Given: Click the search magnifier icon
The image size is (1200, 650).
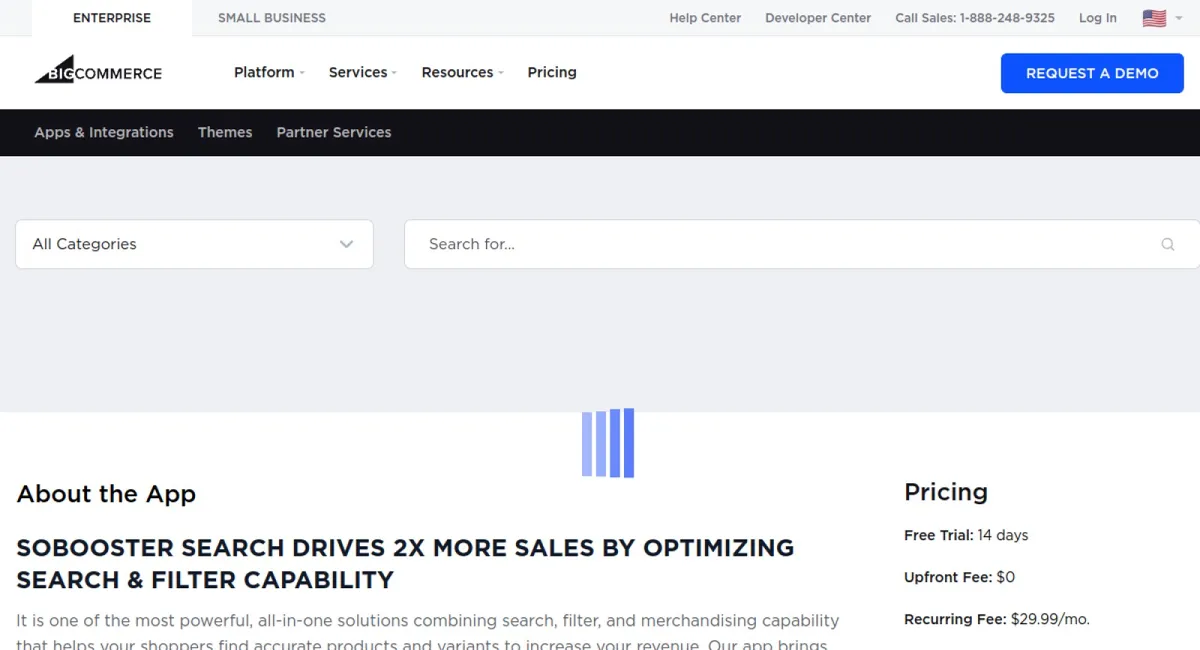Looking at the screenshot, I should 1167,244.
